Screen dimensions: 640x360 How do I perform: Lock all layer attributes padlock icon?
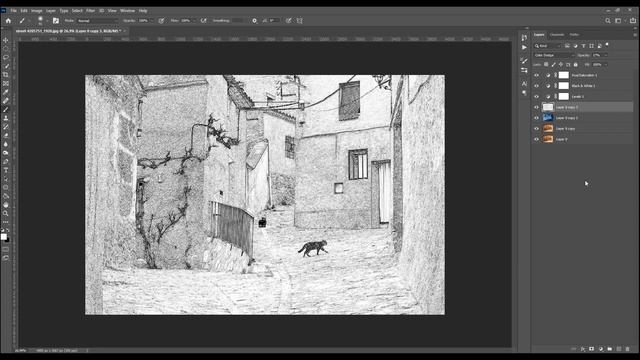tap(576, 64)
